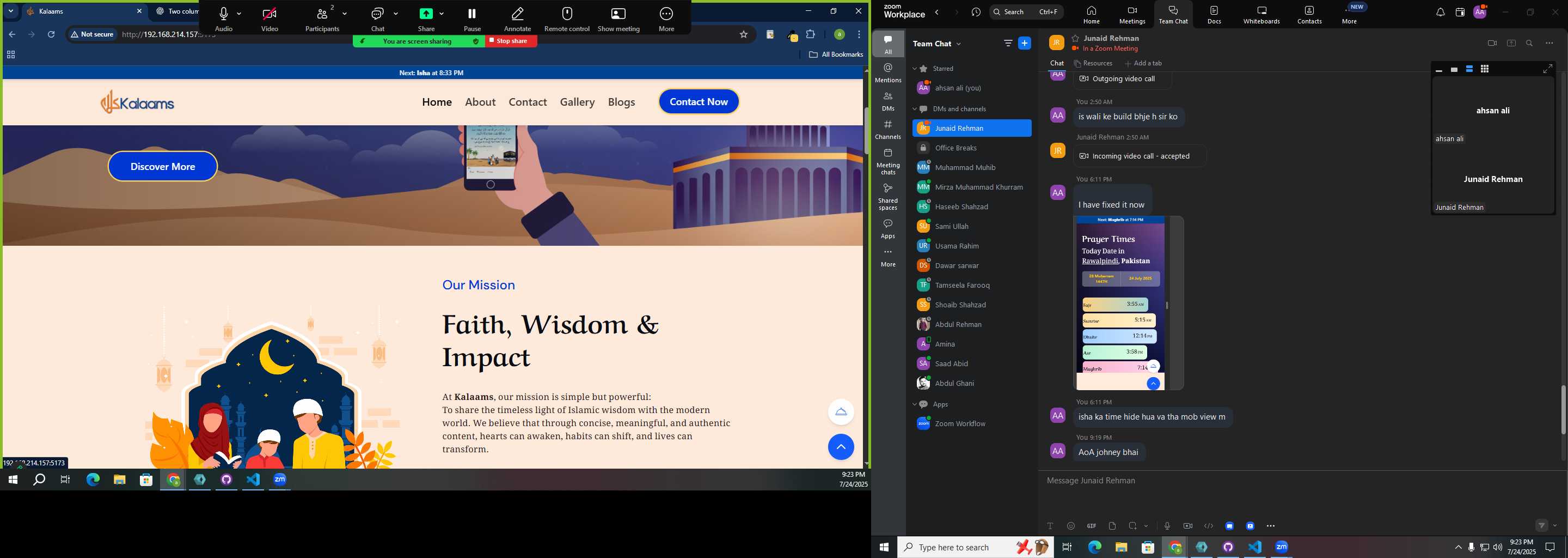Image resolution: width=1568 pixels, height=558 pixels.
Task: Open Participants panel in meeting toolbar
Action: coord(322,17)
